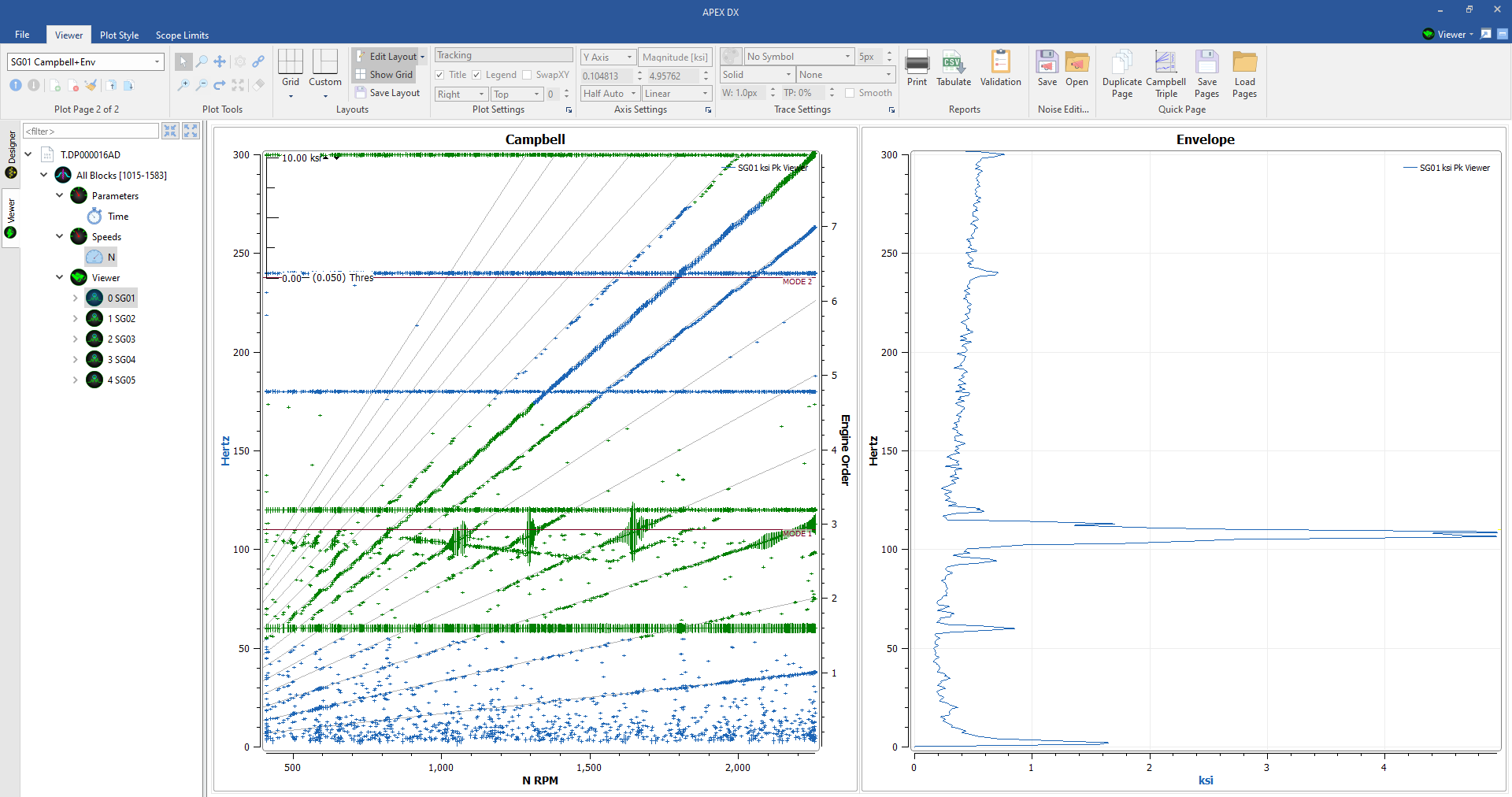The height and width of the screenshot is (797, 1512).
Task: Click the eraser plot tool icon
Action: tap(258, 85)
